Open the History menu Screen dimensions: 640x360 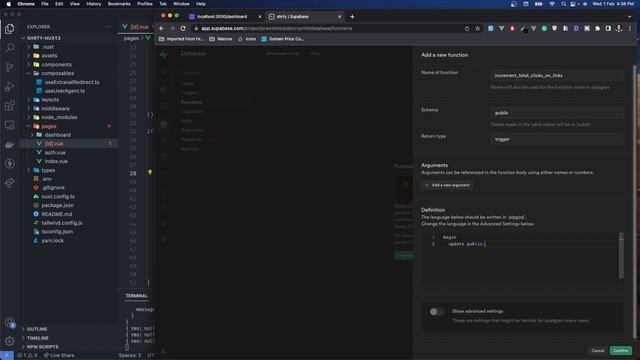click(93, 4)
